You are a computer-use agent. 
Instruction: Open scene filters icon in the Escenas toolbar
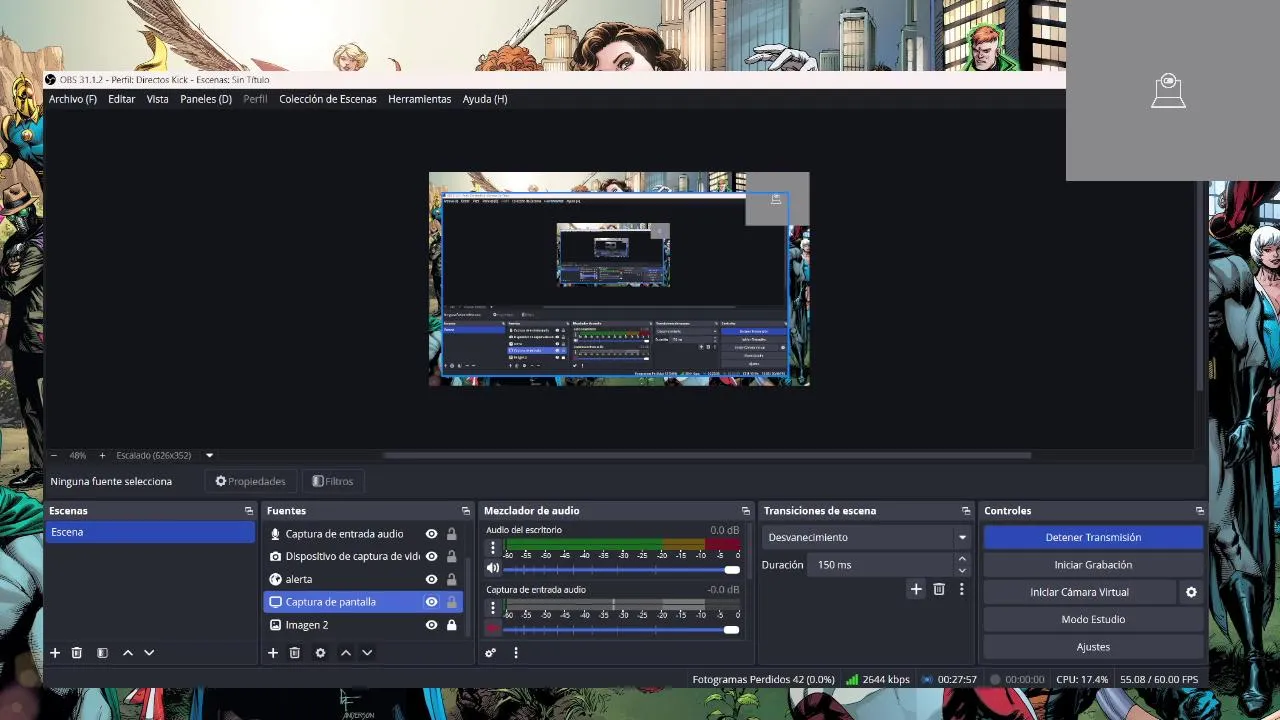(102, 653)
